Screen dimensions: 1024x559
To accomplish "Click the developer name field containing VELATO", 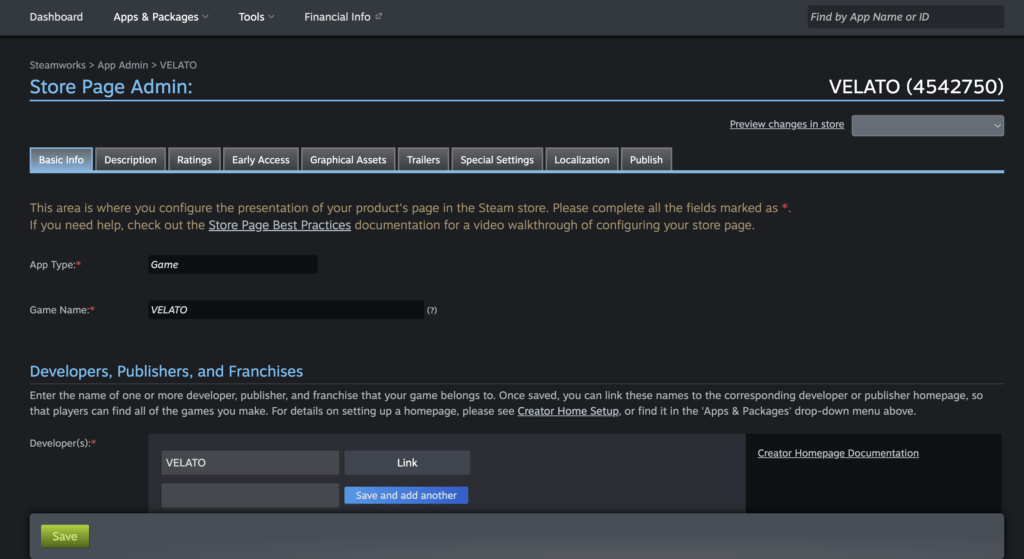I will click(x=250, y=462).
